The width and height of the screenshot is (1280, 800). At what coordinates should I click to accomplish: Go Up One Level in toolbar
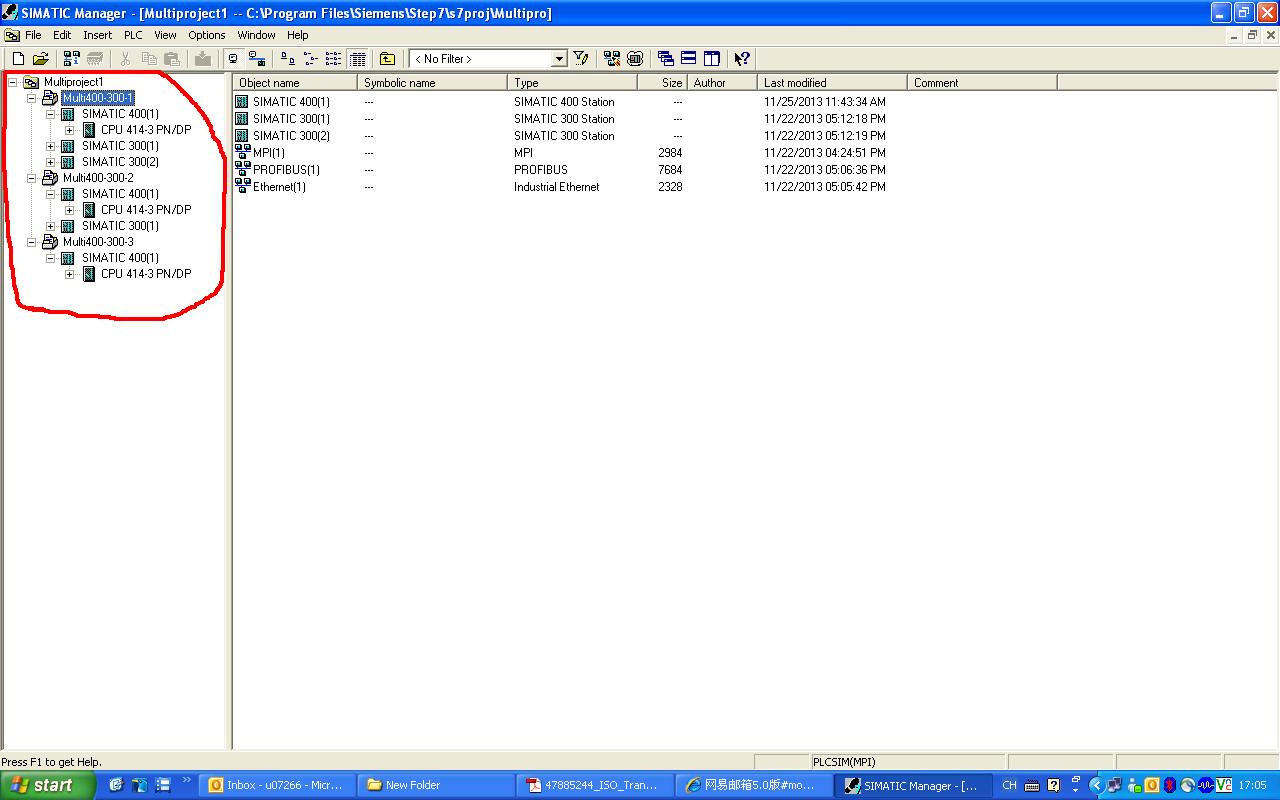point(388,59)
